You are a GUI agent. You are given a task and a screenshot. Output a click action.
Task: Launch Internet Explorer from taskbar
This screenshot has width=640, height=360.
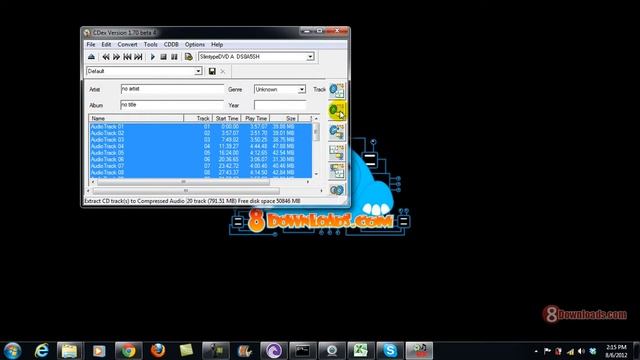pos(41,351)
